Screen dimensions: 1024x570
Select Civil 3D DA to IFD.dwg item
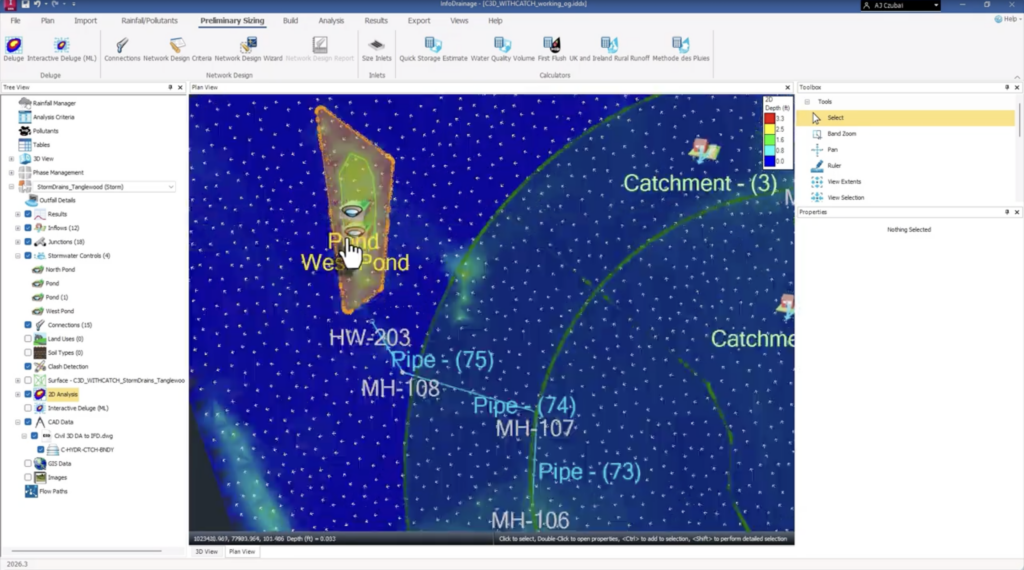pos(83,436)
